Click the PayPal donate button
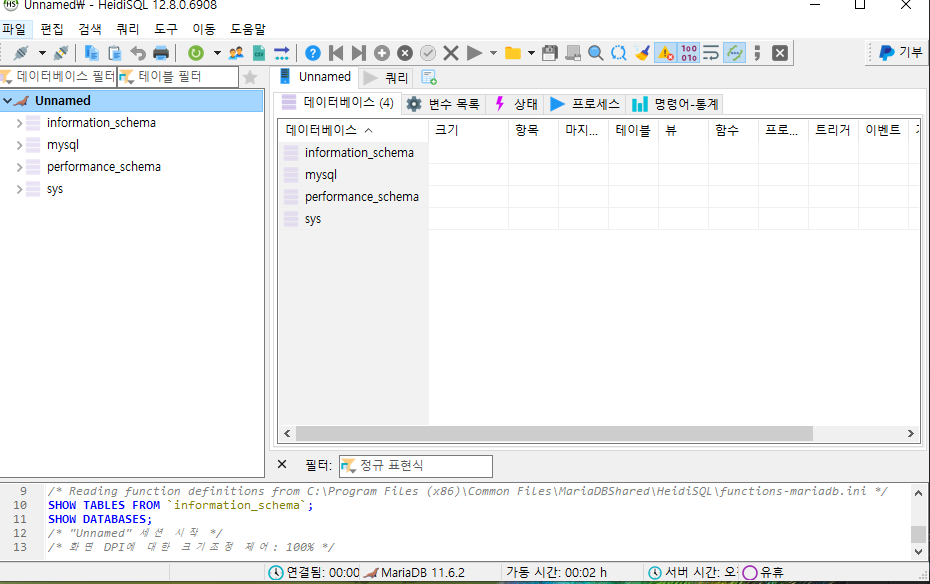This screenshot has height=584, width=930. point(900,52)
